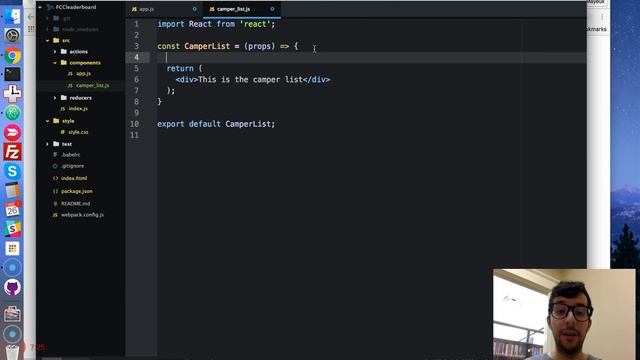Click the webcam video overlay
640x360 pixels.
tap(564, 314)
